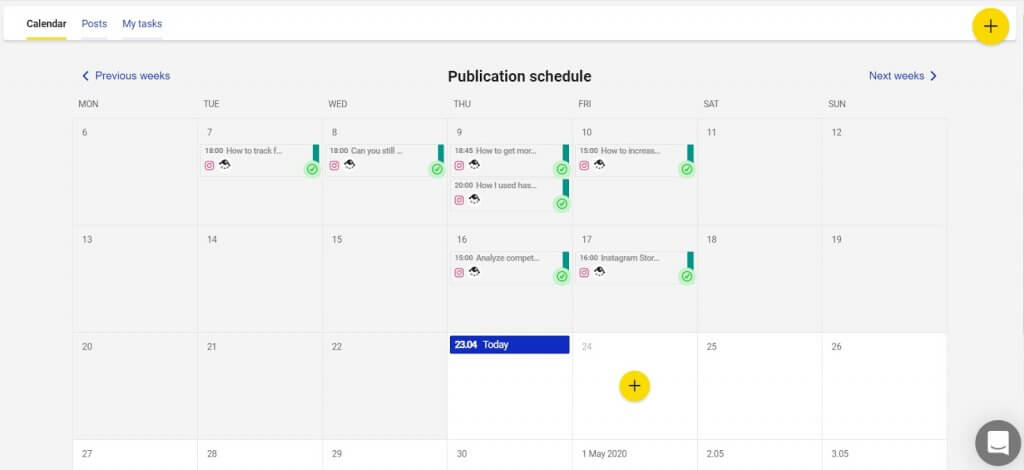The height and width of the screenshot is (470, 1024).
Task: Open the 16:00 Instagram Stor... post
Action: point(634,268)
